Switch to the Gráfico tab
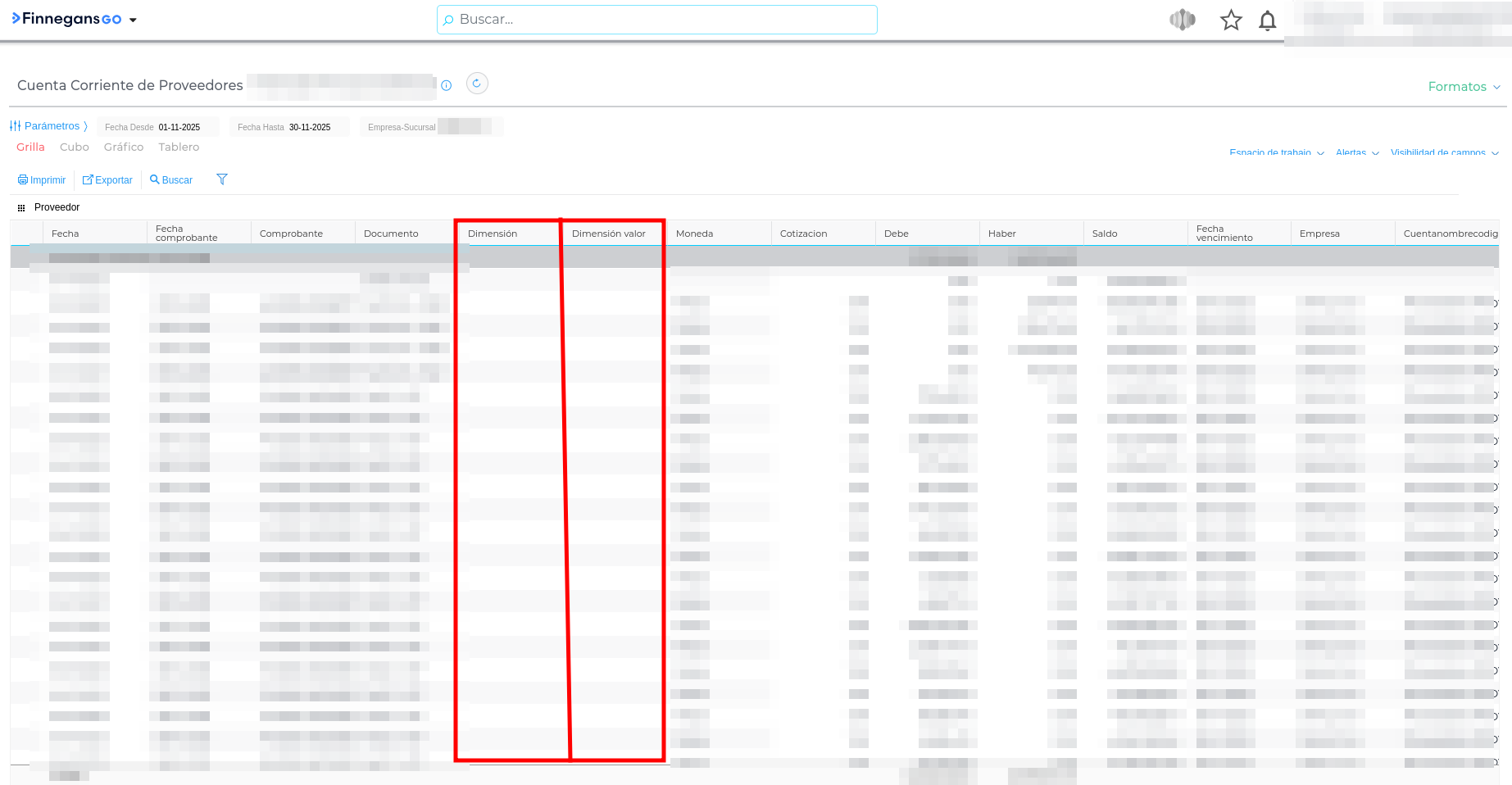1512x785 pixels. pyautogui.click(x=124, y=147)
